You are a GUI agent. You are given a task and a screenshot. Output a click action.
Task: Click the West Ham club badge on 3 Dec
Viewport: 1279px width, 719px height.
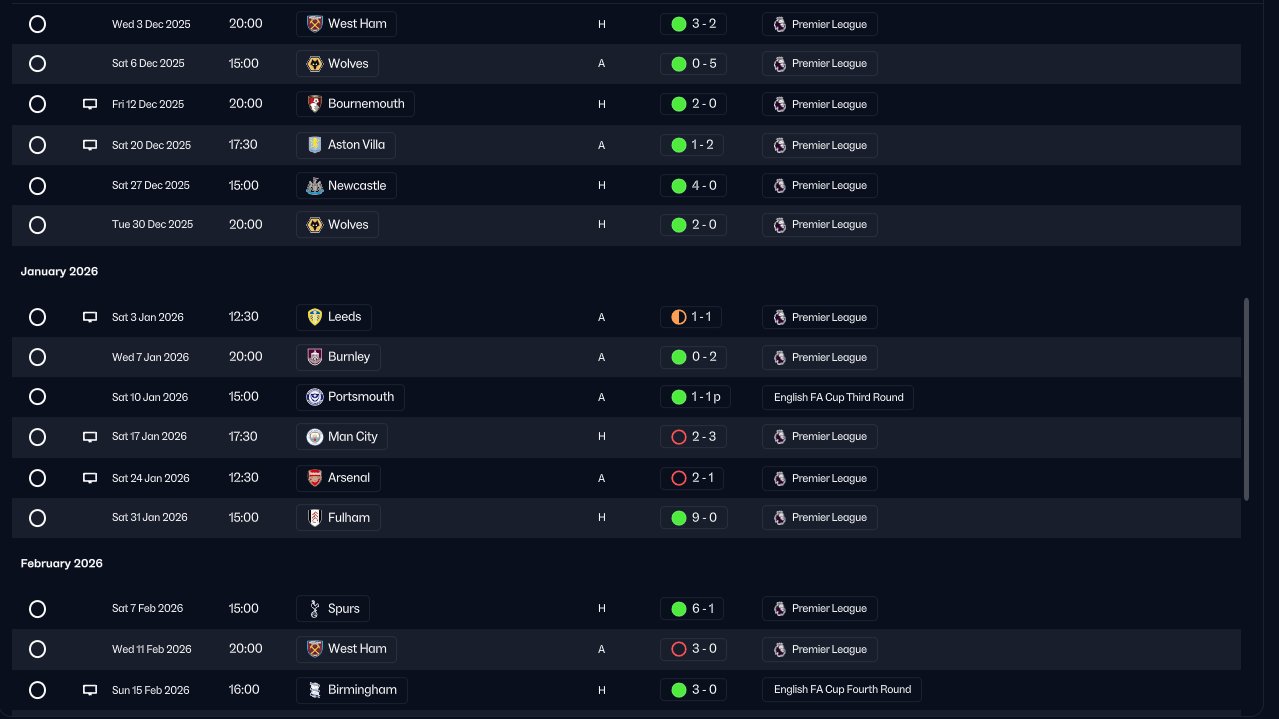click(x=314, y=24)
